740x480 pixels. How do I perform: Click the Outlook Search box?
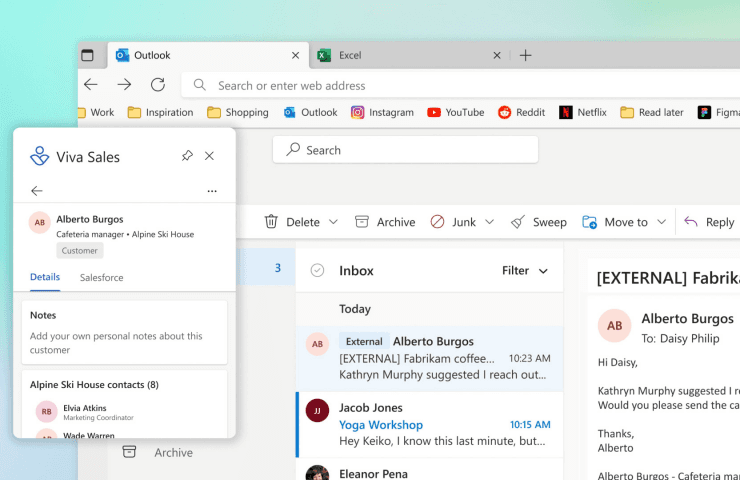click(x=405, y=150)
